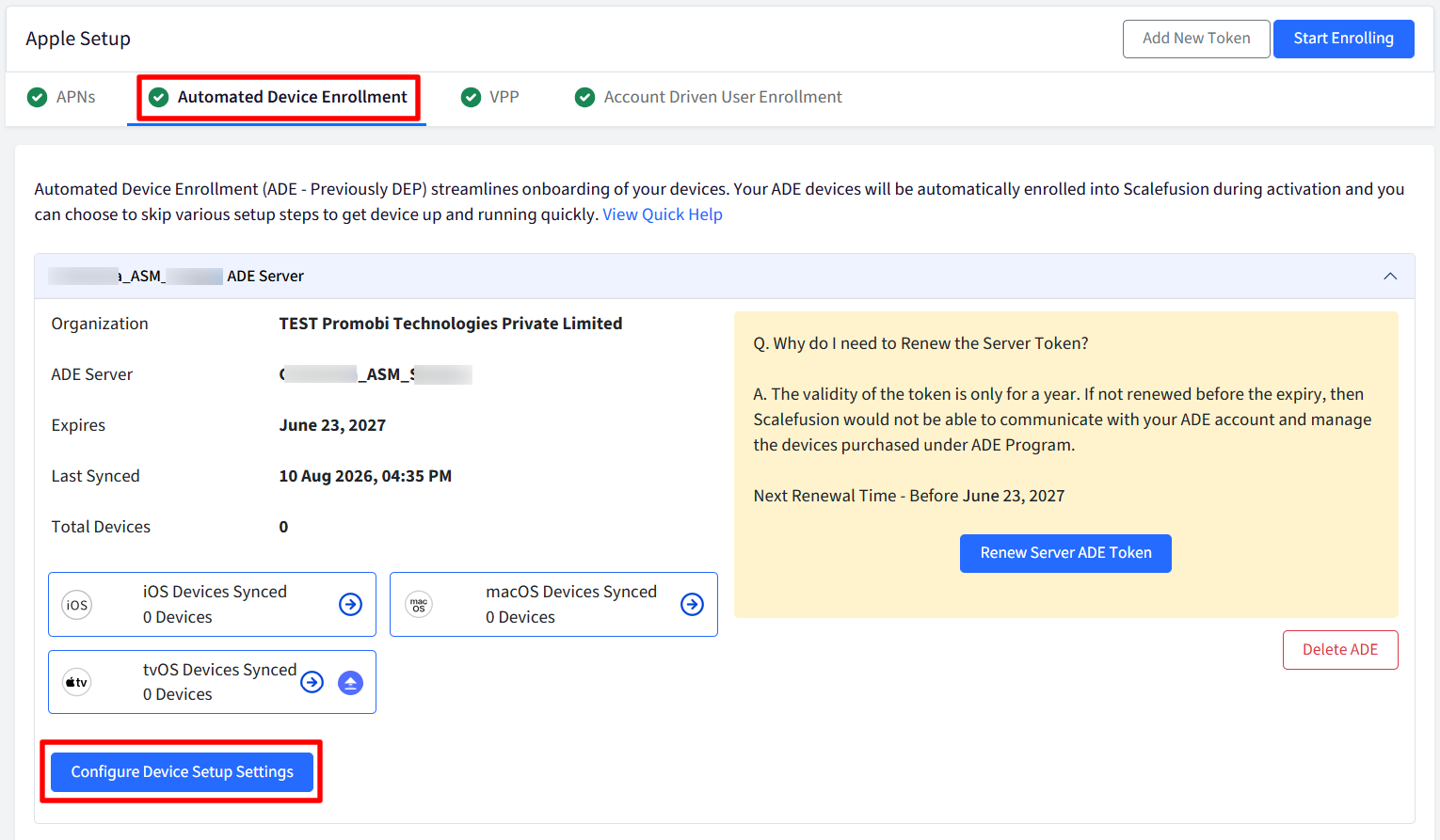Click the Account Driven User Enrollment checkmark icon

pyautogui.click(x=584, y=97)
